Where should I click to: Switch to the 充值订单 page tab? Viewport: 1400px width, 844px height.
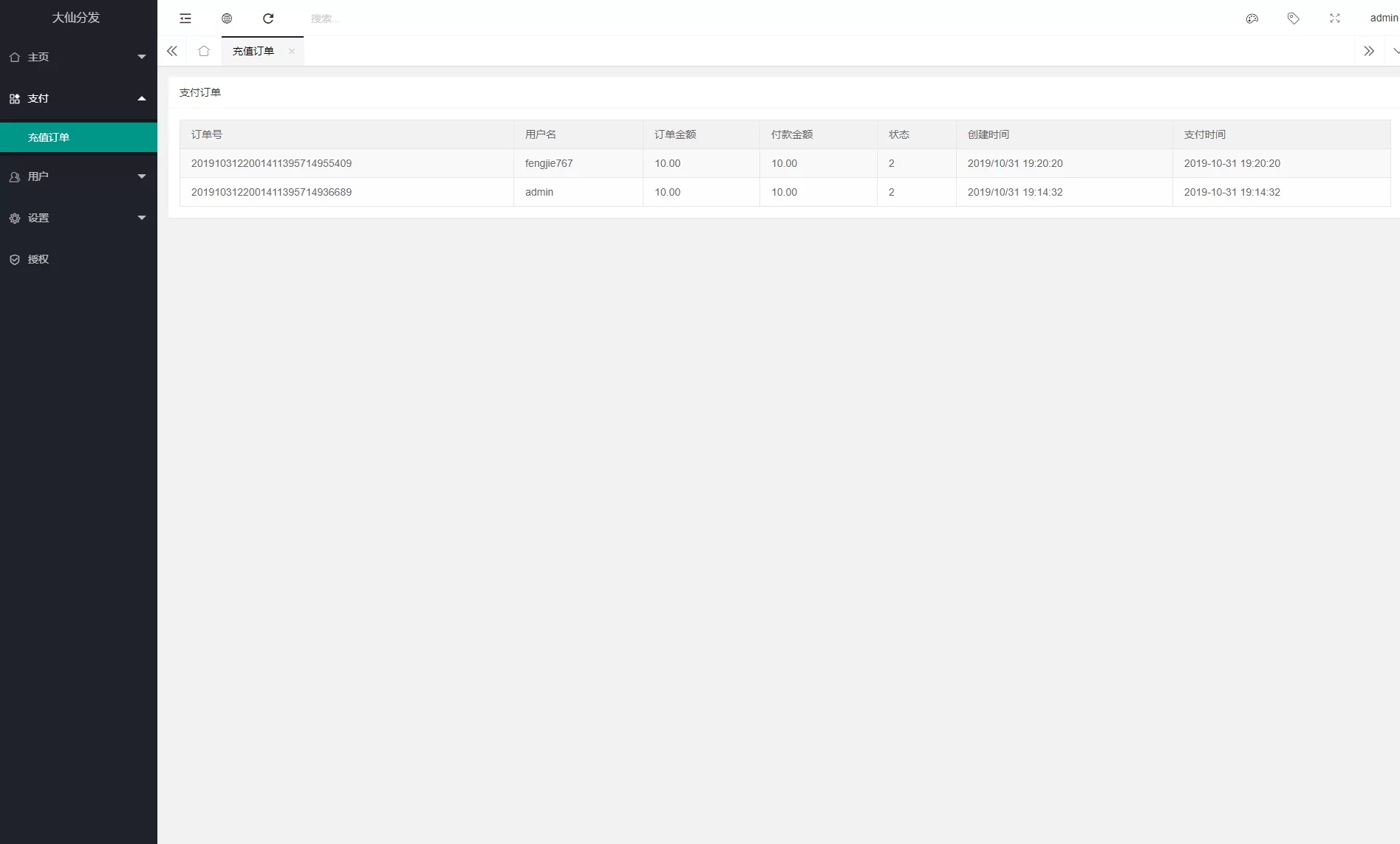click(x=253, y=51)
